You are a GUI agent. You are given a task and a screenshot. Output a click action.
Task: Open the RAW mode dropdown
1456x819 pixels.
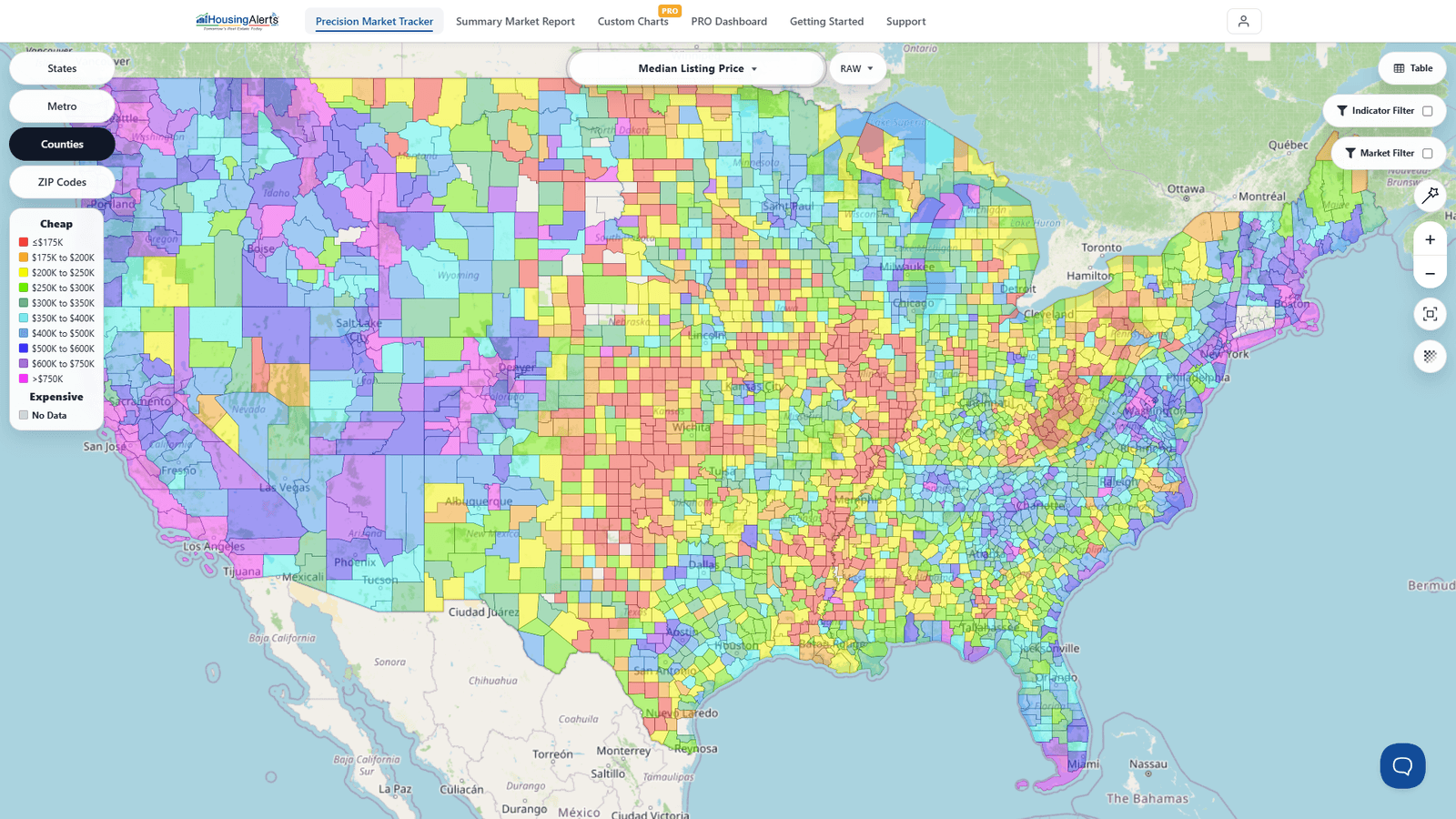(857, 68)
